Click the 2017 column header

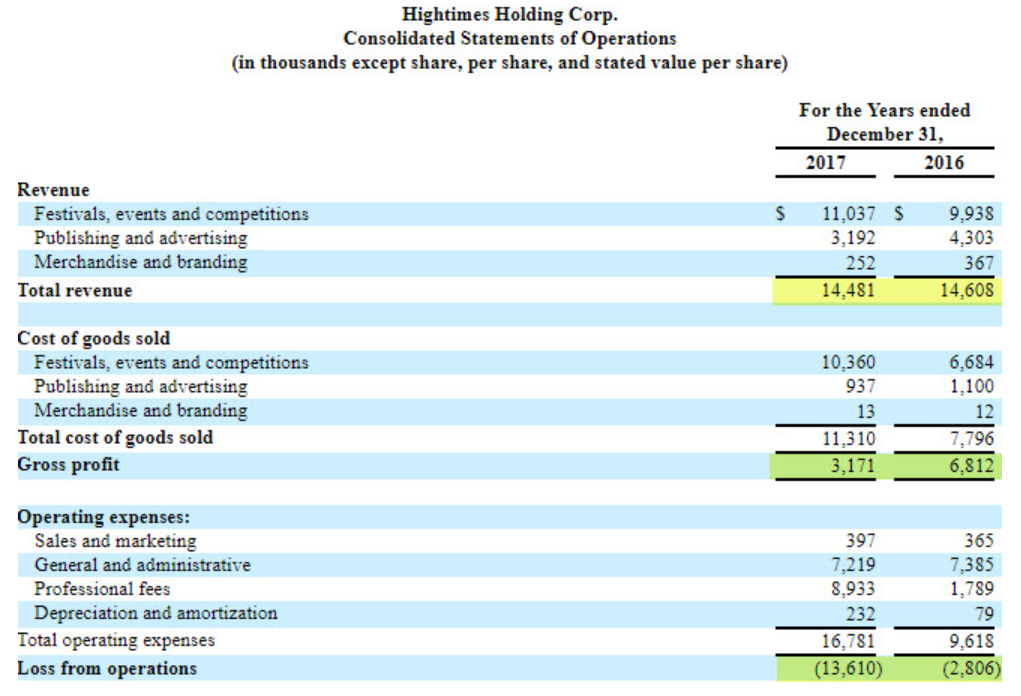click(x=825, y=162)
